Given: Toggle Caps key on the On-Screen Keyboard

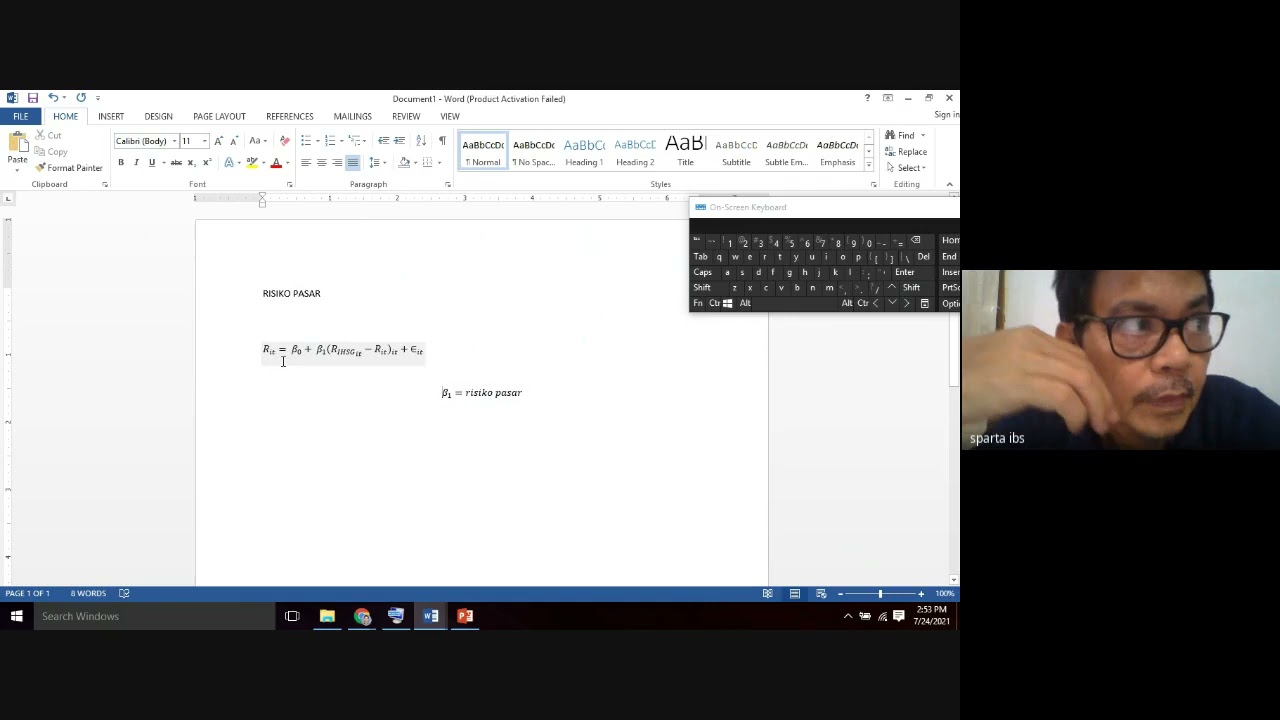Looking at the screenshot, I should coord(703,272).
